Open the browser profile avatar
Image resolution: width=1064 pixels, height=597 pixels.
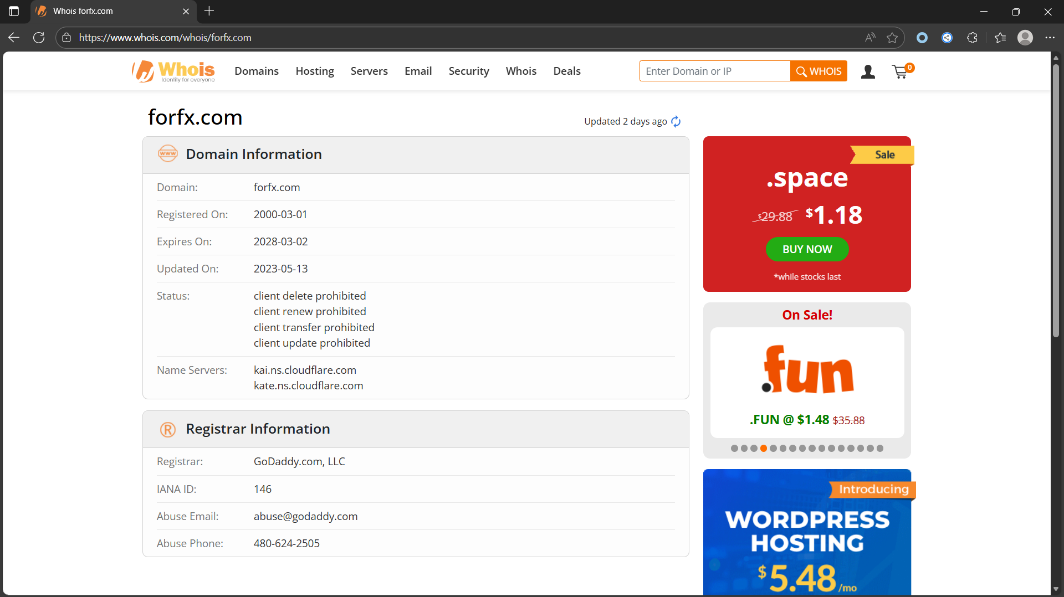(1025, 38)
